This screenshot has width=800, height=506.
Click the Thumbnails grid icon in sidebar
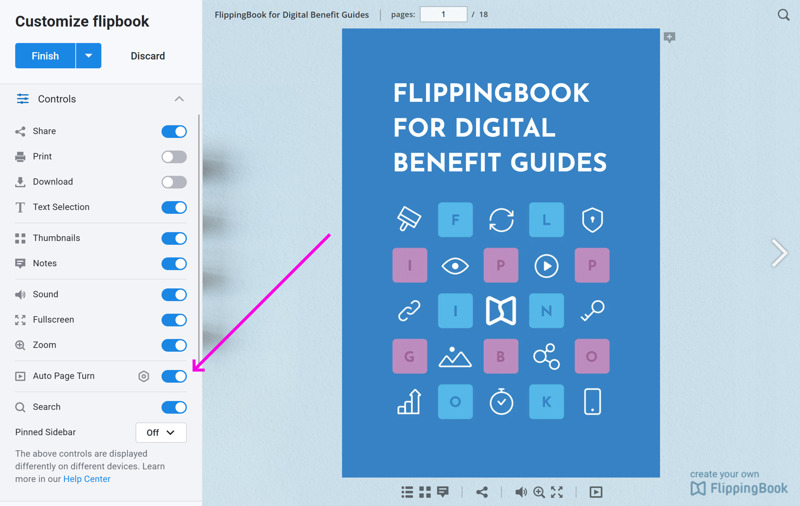(20, 238)
